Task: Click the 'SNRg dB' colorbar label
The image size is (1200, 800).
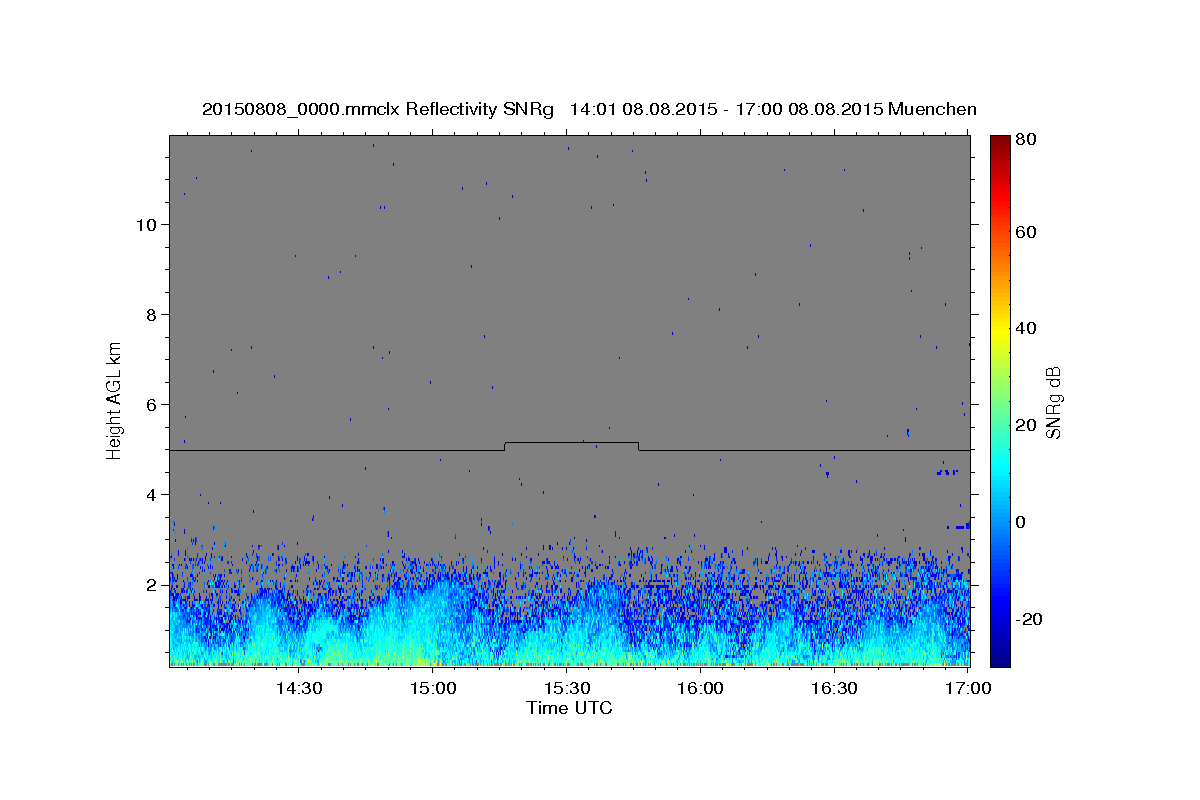Action: click(x=1053, y=402)
